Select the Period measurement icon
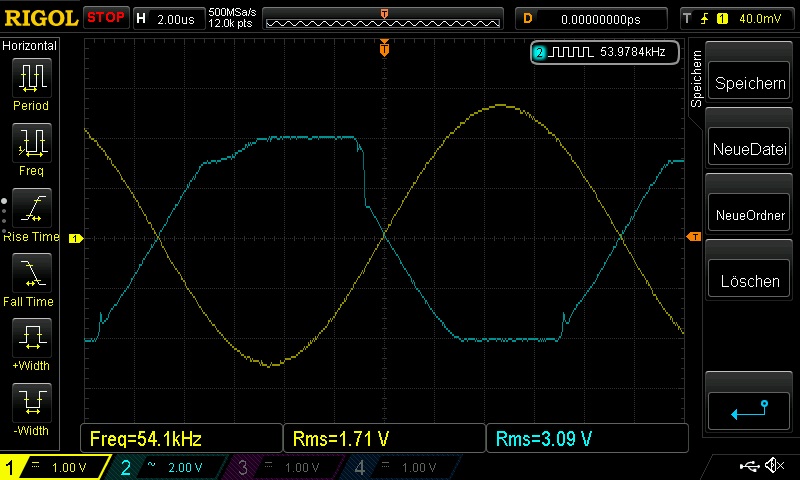This screenshot has width=800, height=480. click(32, 78)
